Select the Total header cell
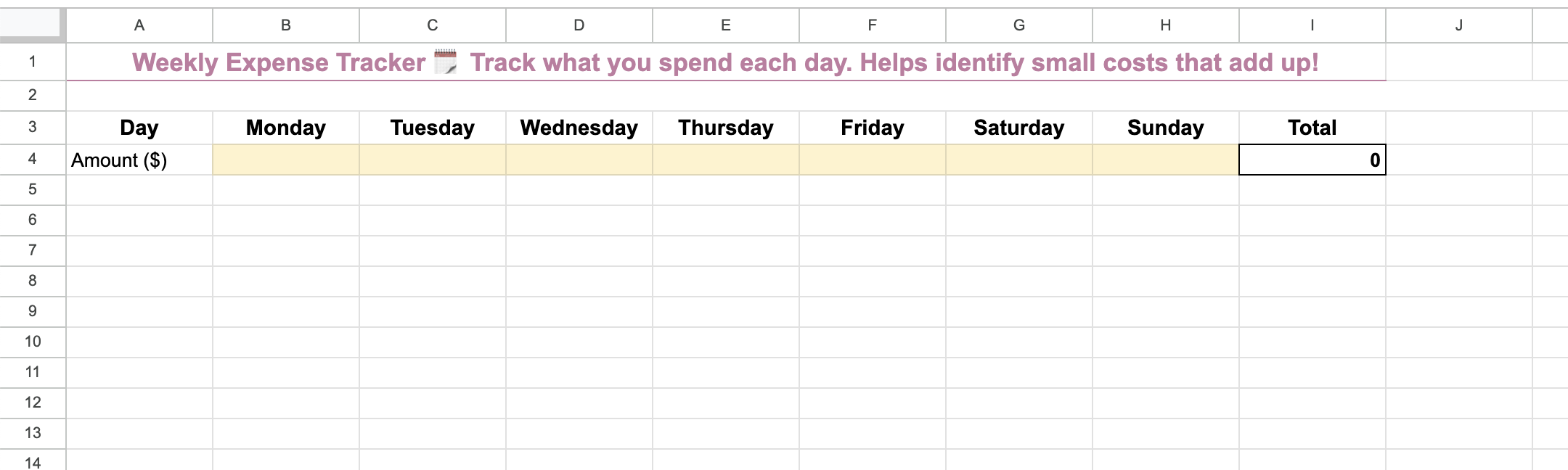The height and width of the screenshot is (470, 1568). [x=1311, y=128]
